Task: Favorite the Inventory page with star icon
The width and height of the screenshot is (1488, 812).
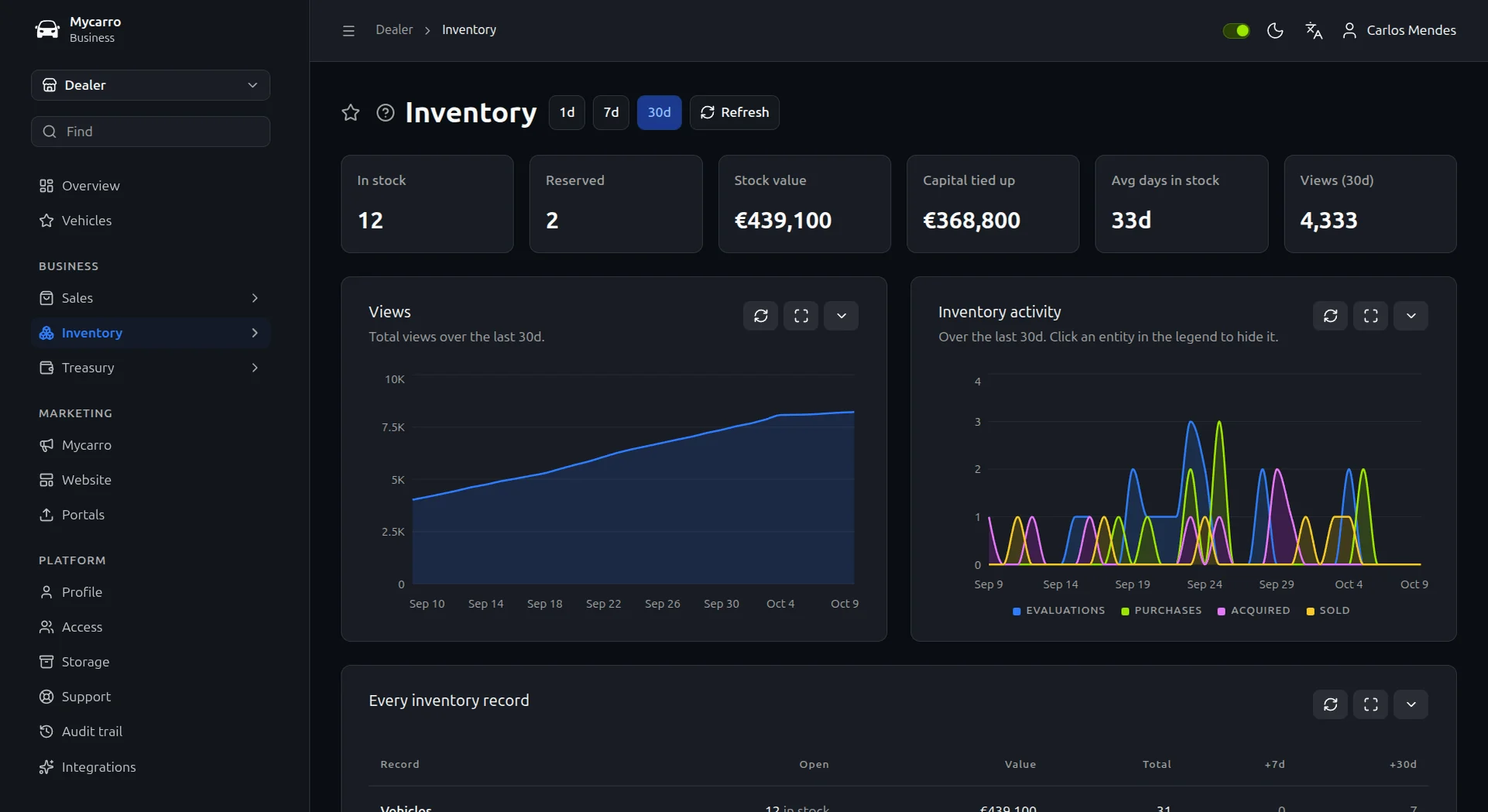Action: click(351, 112)
